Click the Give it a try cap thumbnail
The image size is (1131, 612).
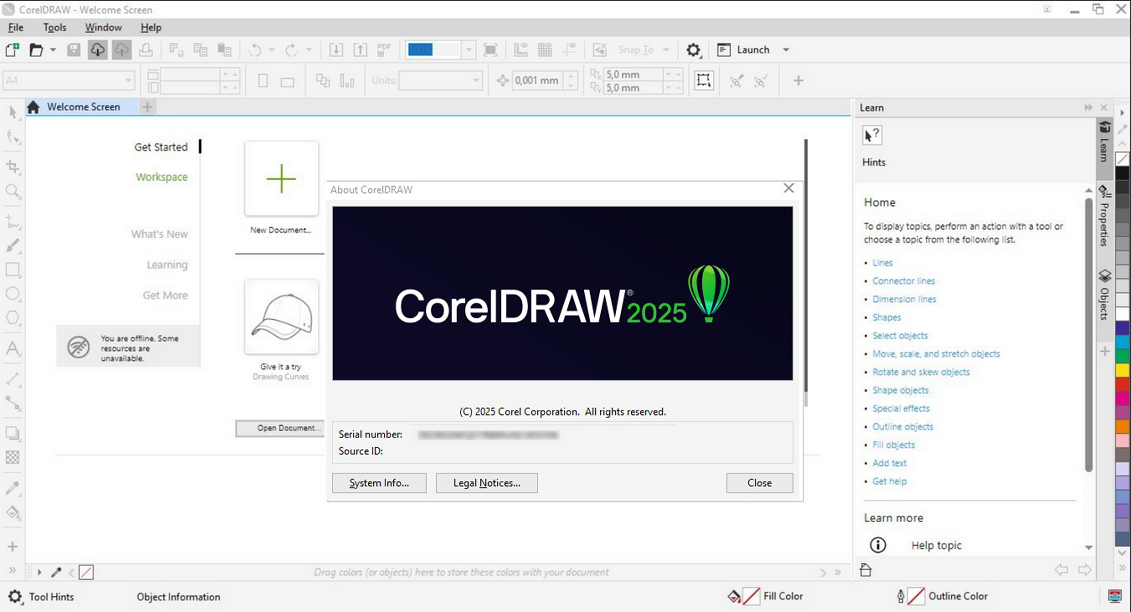(281, 317)
